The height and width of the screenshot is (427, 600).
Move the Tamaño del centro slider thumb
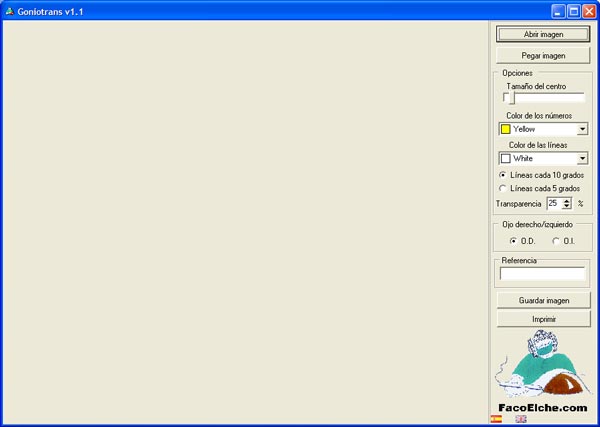(x=511, y=98)
